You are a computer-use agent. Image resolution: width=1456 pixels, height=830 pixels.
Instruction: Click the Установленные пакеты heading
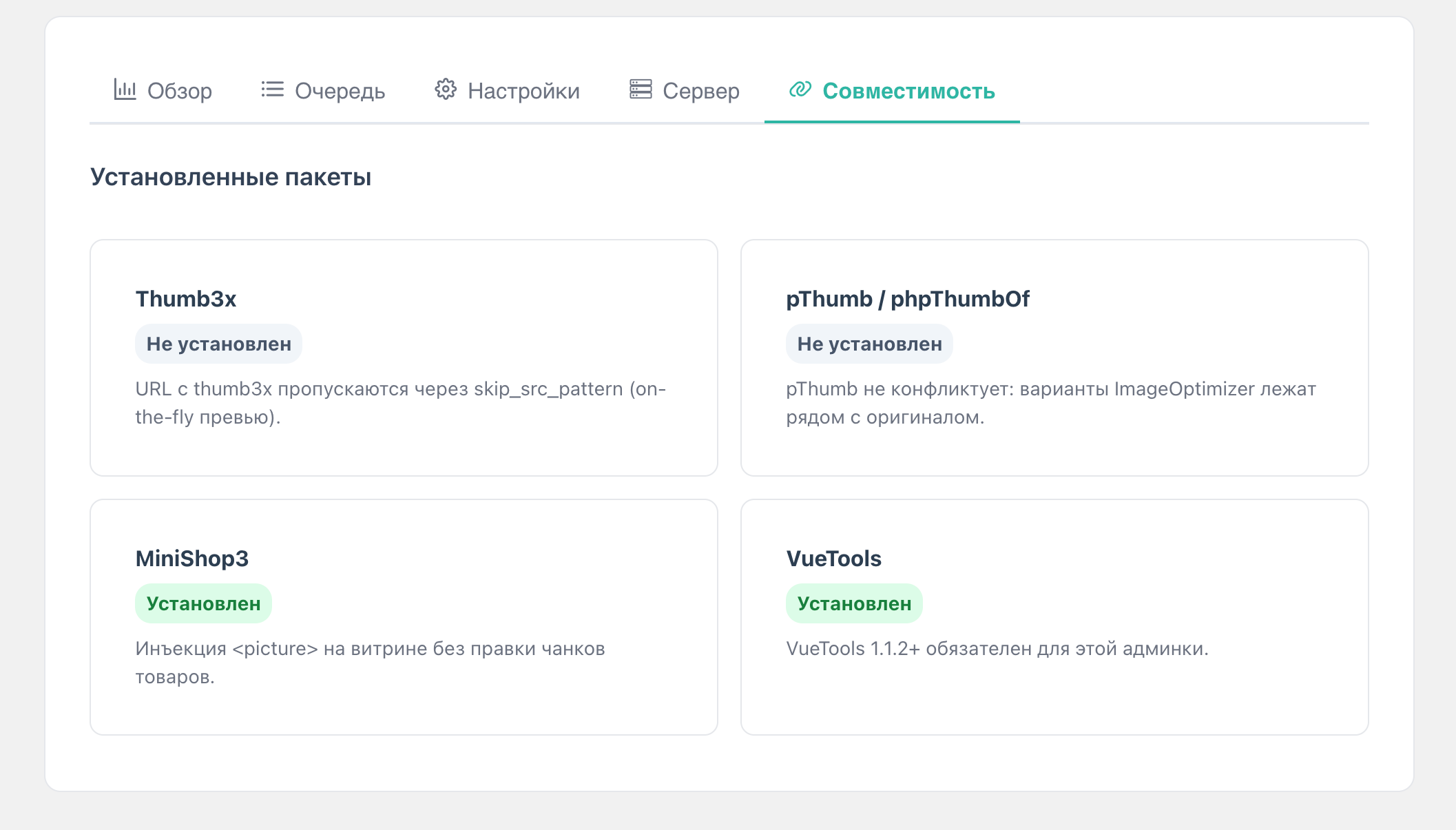231,177
